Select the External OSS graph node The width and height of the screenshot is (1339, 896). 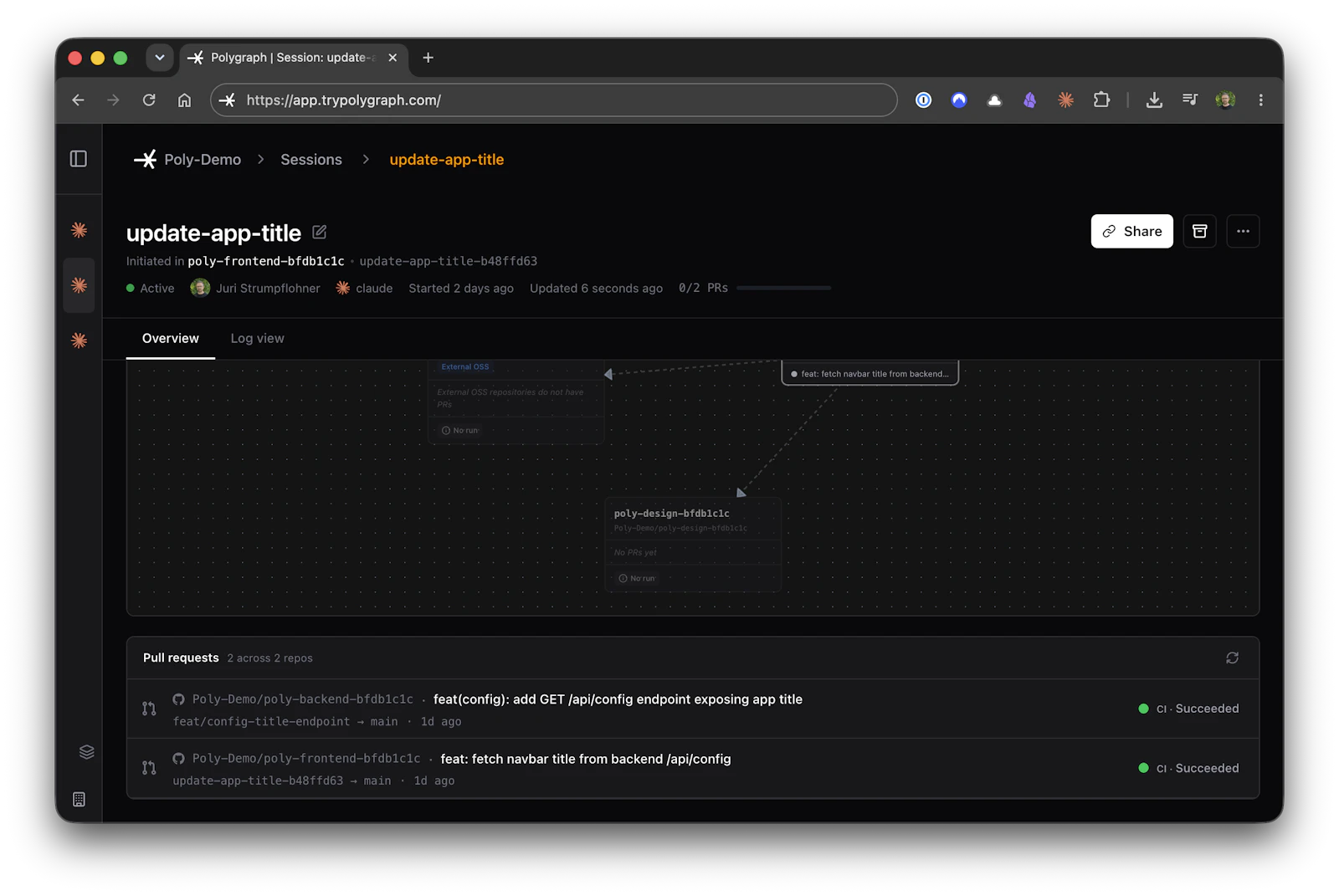(x=516, y=402)
